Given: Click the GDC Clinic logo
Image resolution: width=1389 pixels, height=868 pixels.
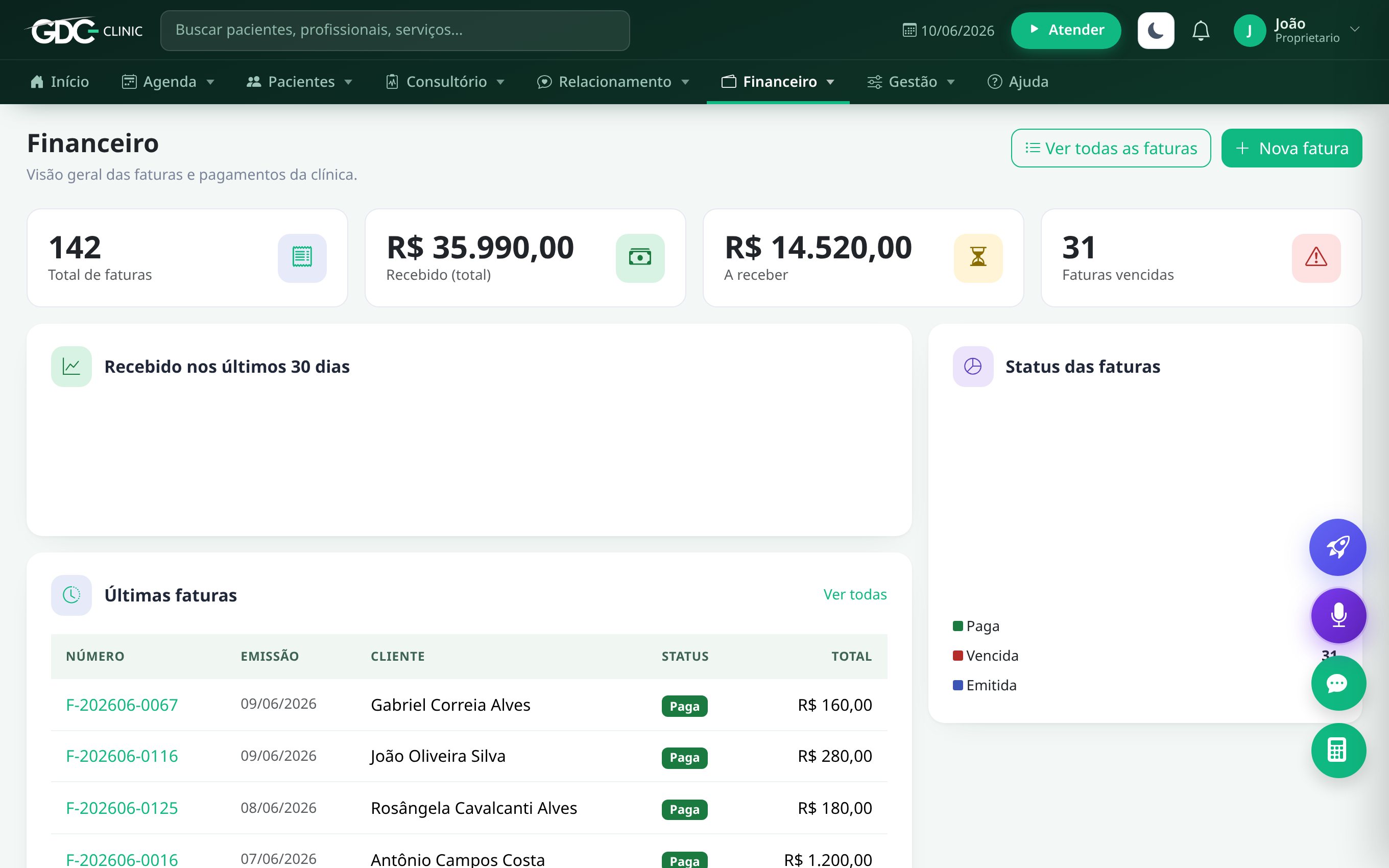Looking at the screenshot, I should (x=84, y=30).
